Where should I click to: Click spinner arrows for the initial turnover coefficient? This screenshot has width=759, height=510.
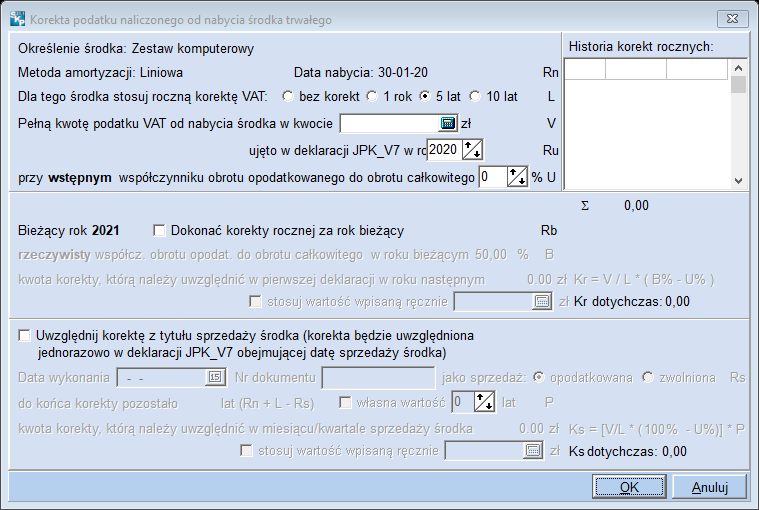[x=518, y=177]
